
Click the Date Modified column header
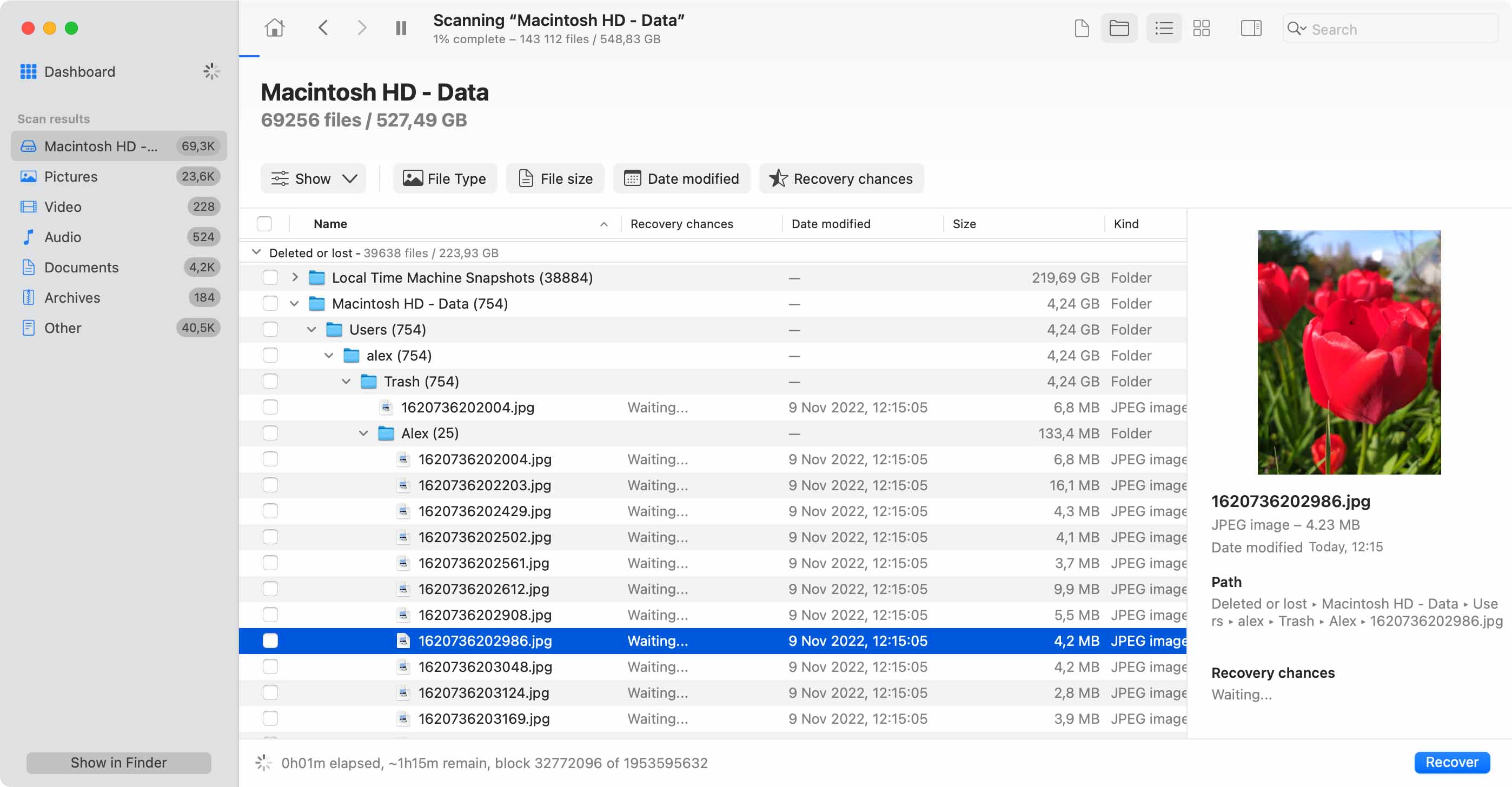click(831, 222)
